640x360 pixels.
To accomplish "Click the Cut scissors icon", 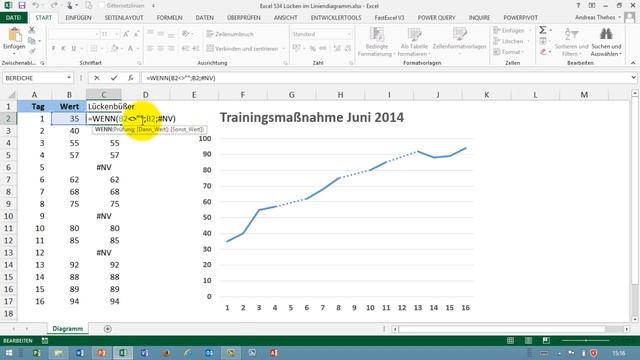I will coord(32,30).
